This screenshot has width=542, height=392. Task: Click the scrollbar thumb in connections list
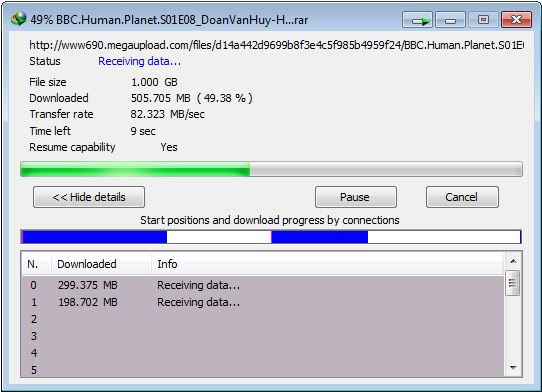[x=512, y=283]
